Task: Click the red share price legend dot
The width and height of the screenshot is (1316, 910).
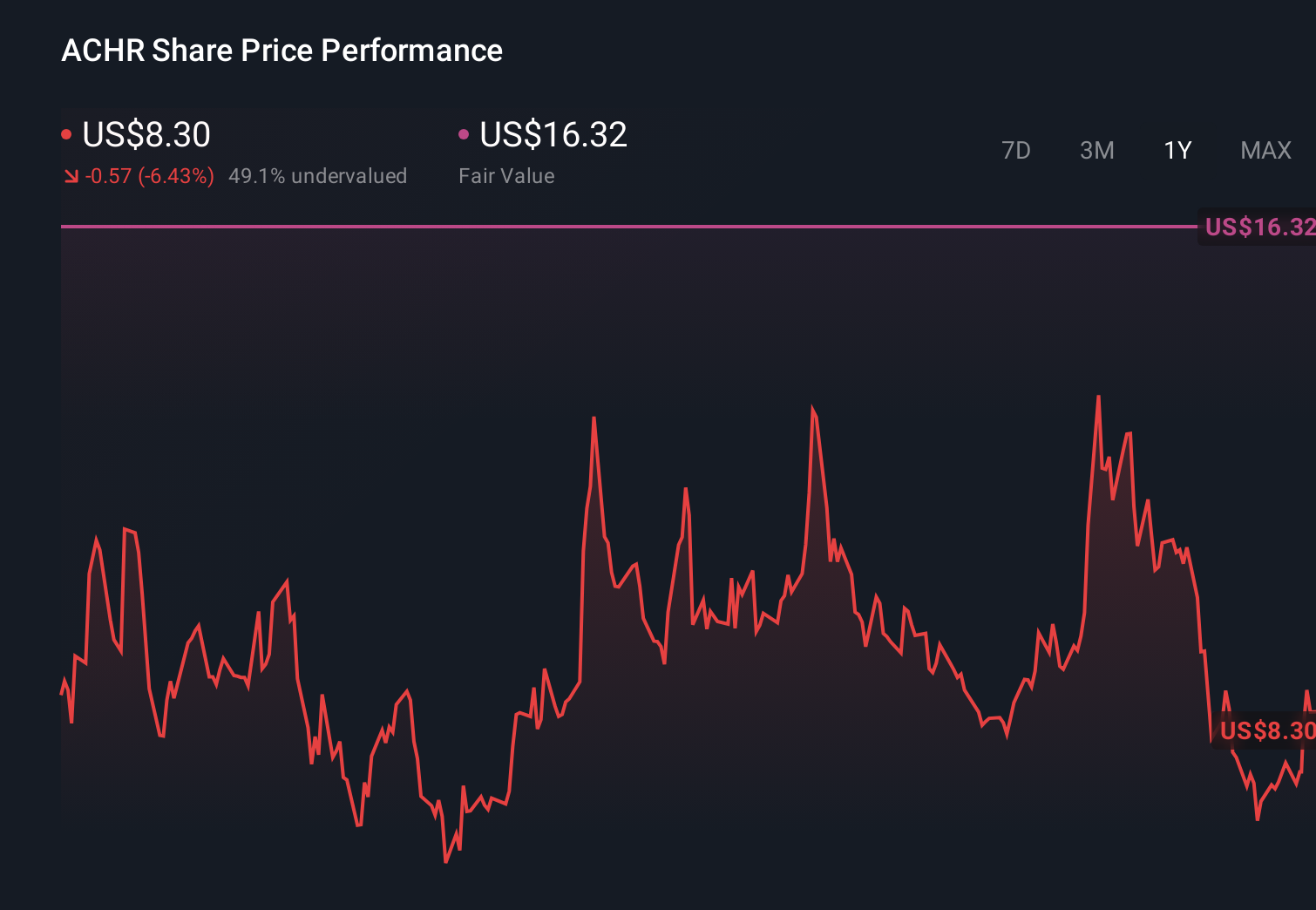Action: pyautogui.click(x=66, y=133)
